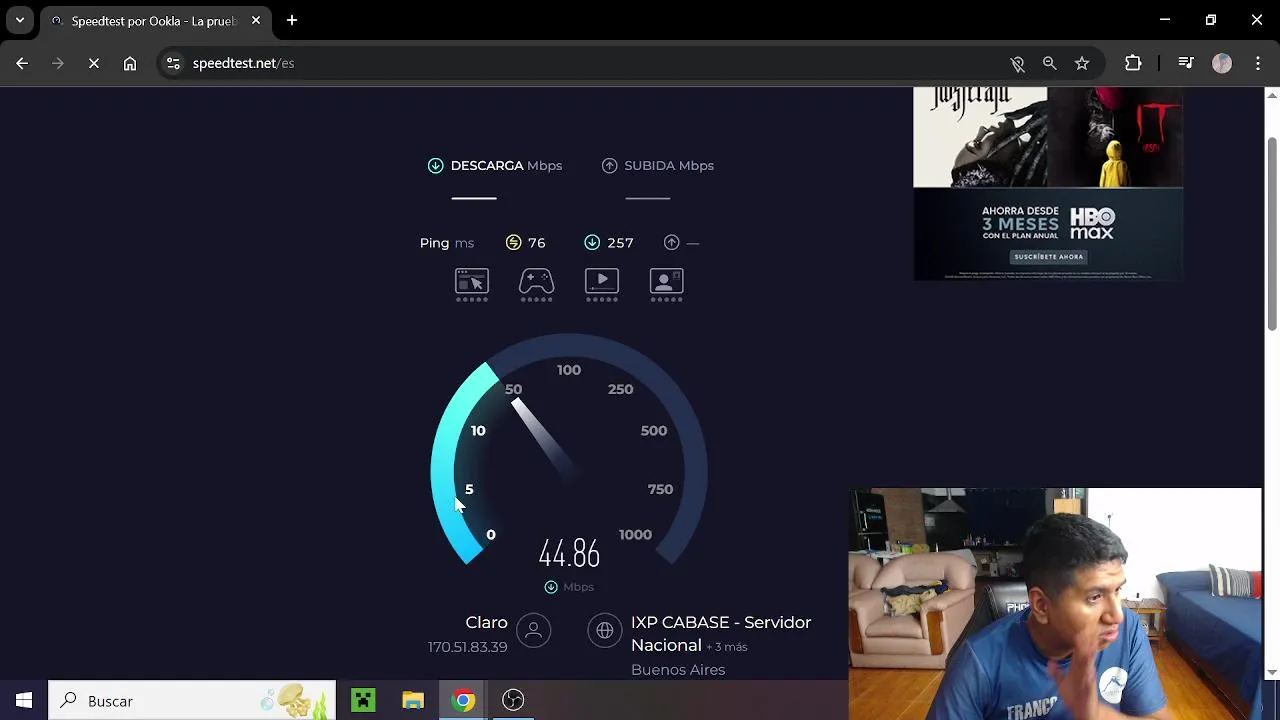Screen dimensions: 1280x720
Task: Click the Windows Buscar search box
Action: pos(192,701)
